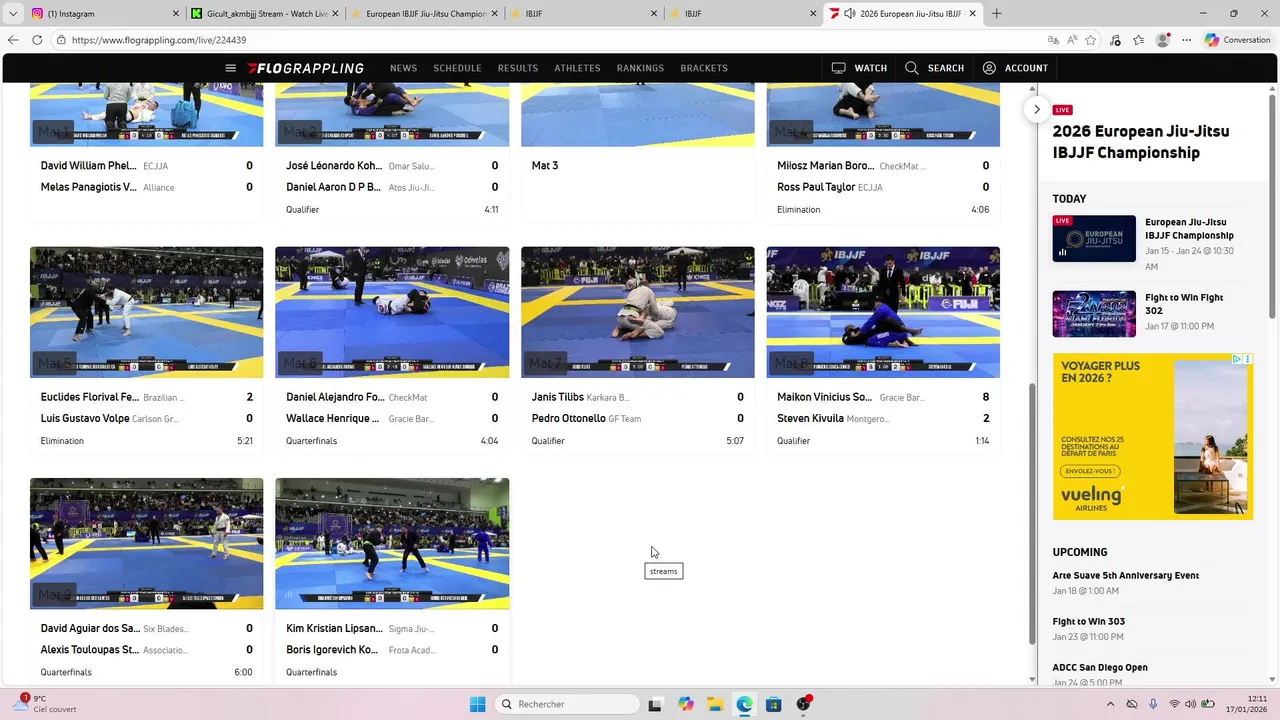Open the Fight to Win 303 link
Image resolution: width=1280 pixels, height=720 pixels.
tap(1089, 621)
